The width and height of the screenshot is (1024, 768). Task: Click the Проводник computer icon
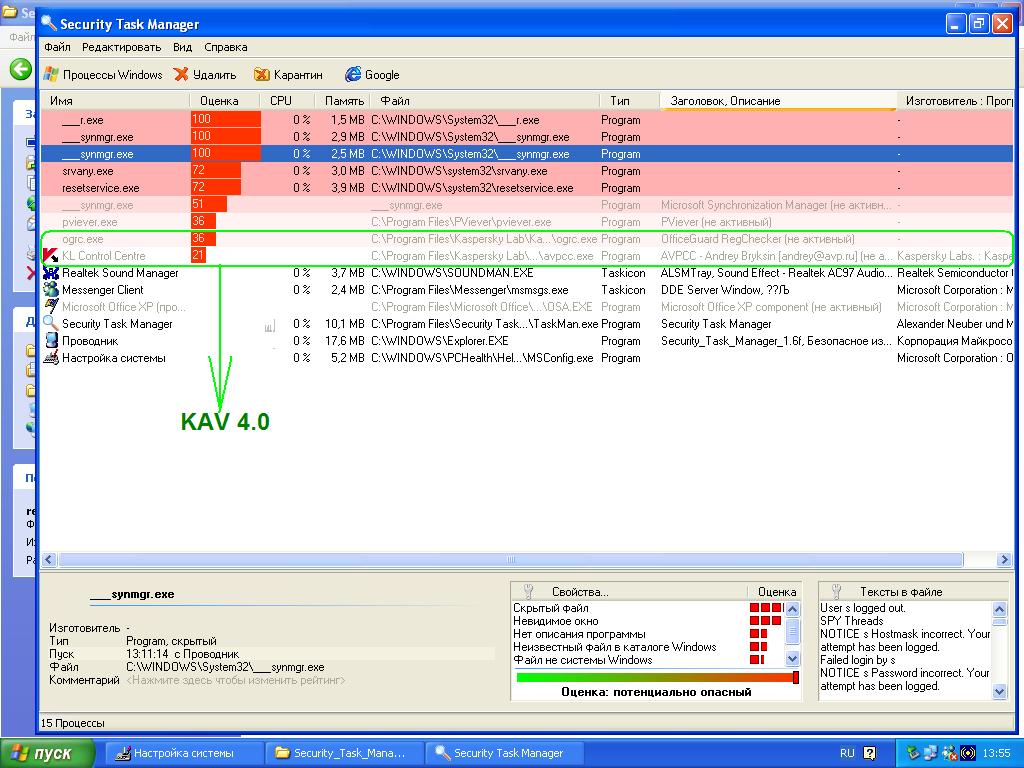[x=50, y=341]
